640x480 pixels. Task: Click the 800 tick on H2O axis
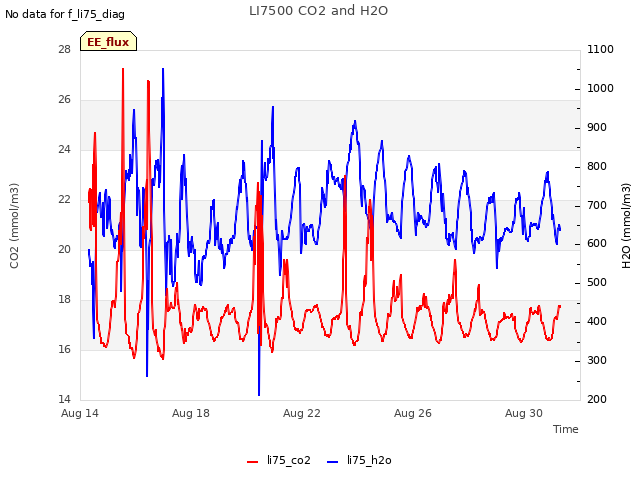597,167
